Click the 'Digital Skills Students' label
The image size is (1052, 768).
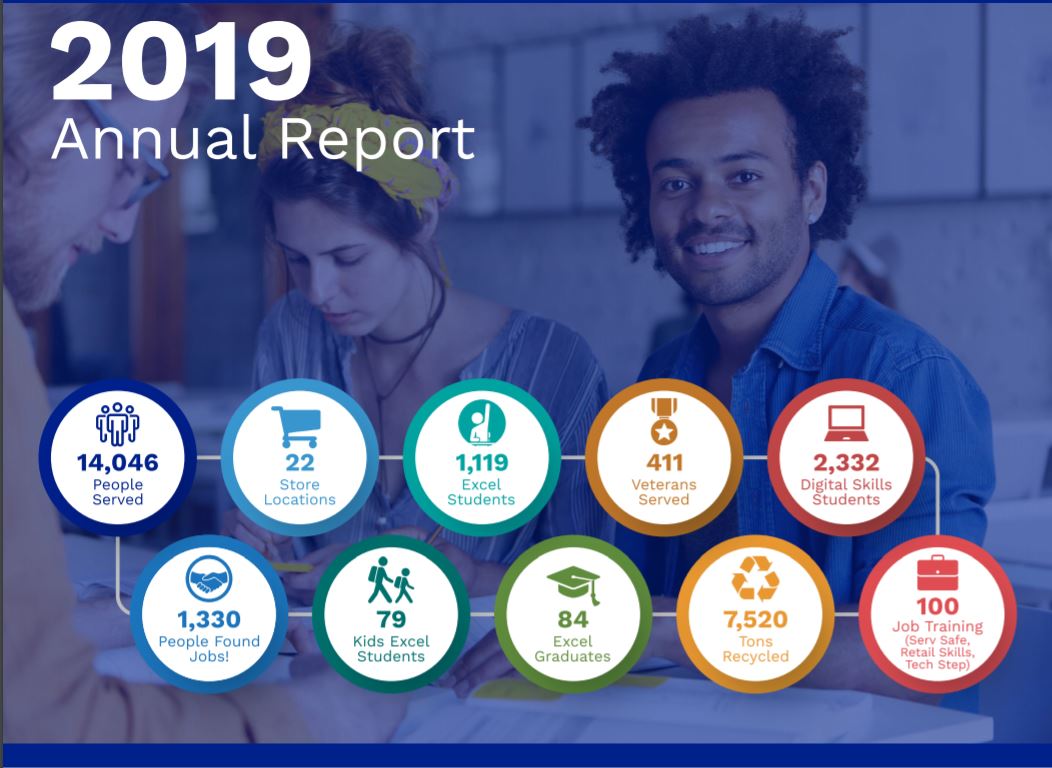[x=846, y=492]
